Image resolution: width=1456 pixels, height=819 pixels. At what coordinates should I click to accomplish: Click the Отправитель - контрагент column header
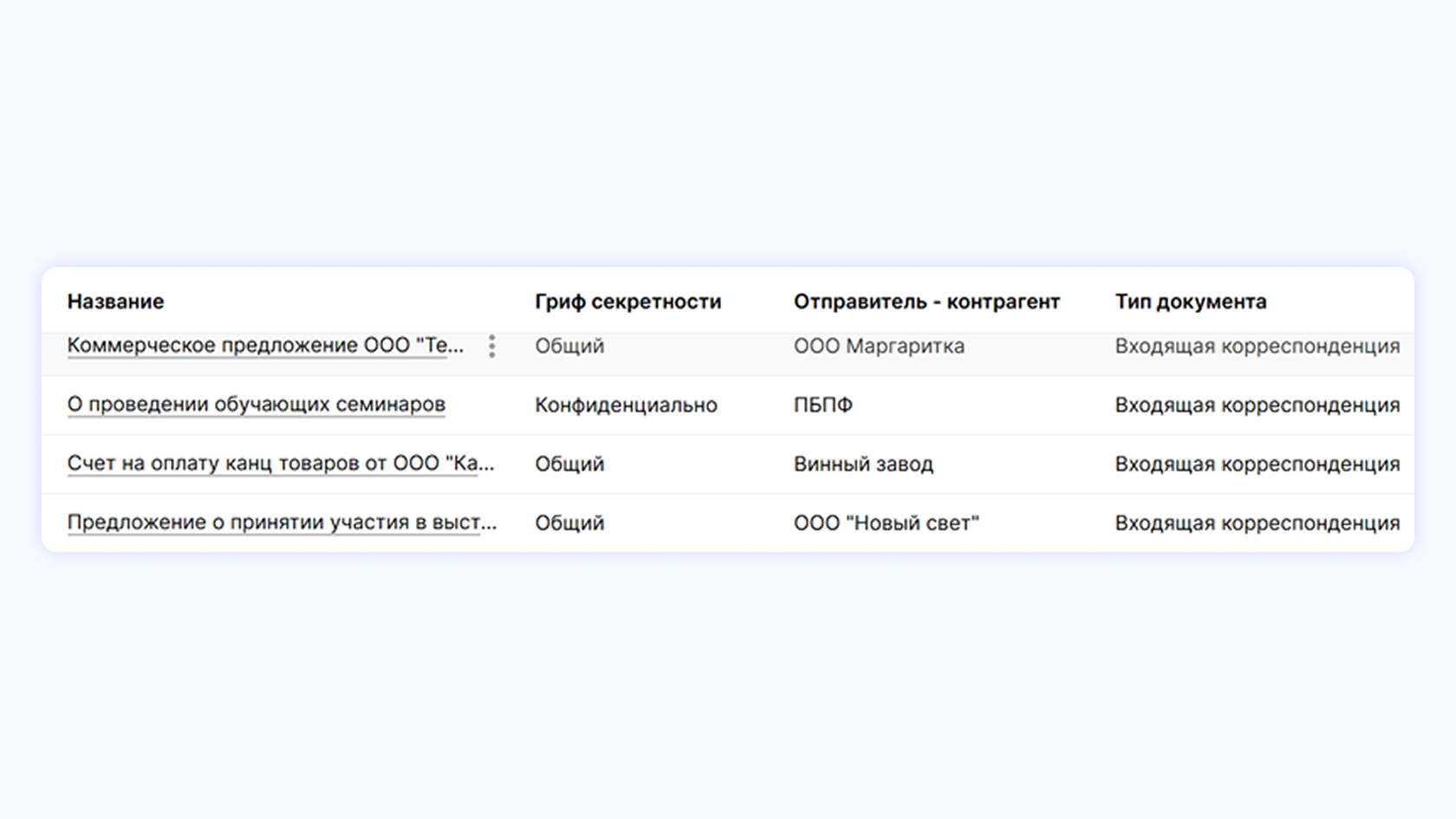click(x=926, y=302)
